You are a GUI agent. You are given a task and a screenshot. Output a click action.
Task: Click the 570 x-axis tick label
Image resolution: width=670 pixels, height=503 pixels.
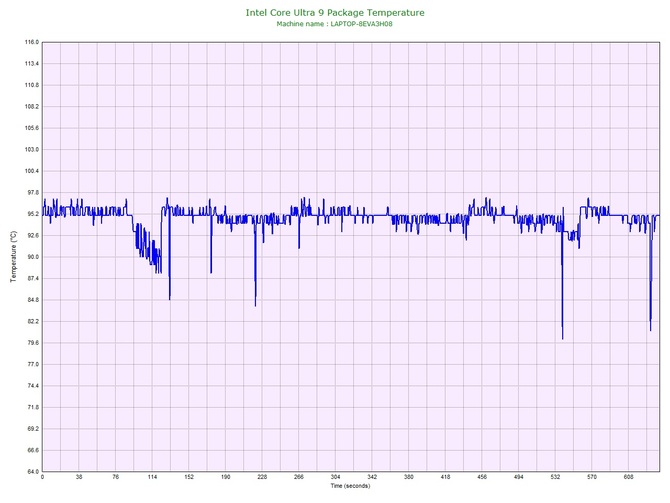point(592,477)
